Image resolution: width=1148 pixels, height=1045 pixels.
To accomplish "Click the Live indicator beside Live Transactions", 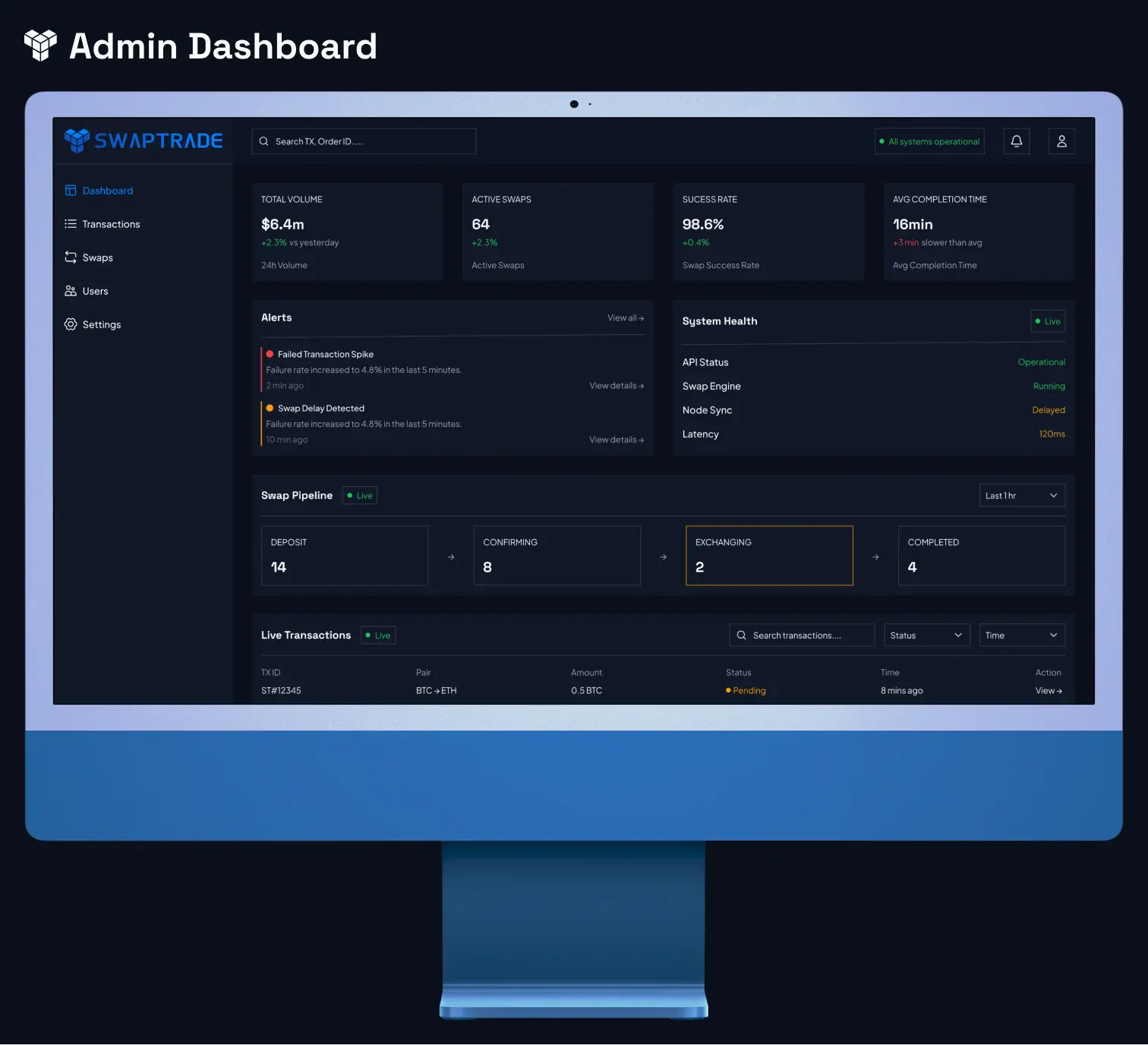I will [x=377, y=635].
